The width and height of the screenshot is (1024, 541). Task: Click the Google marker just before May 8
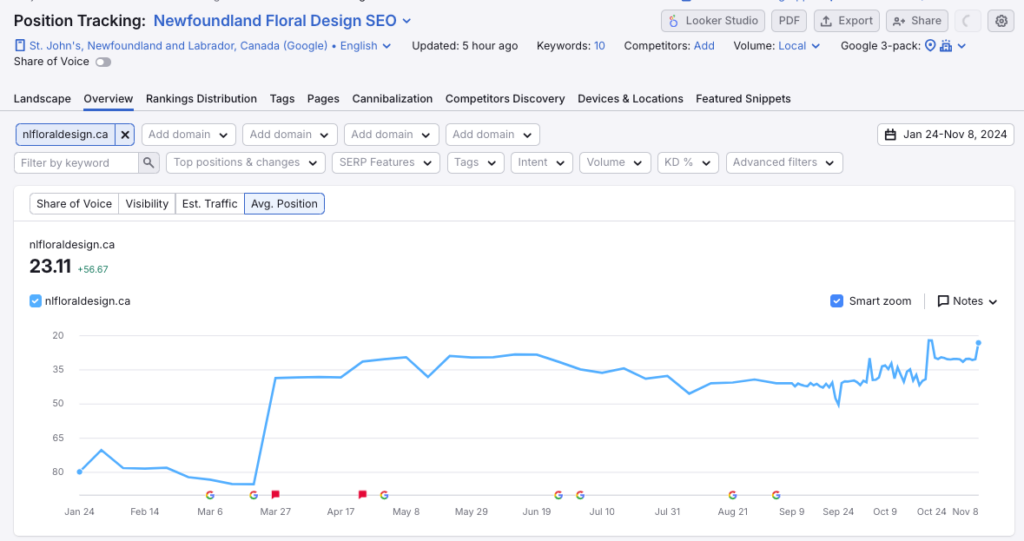[x=384, y=495]
